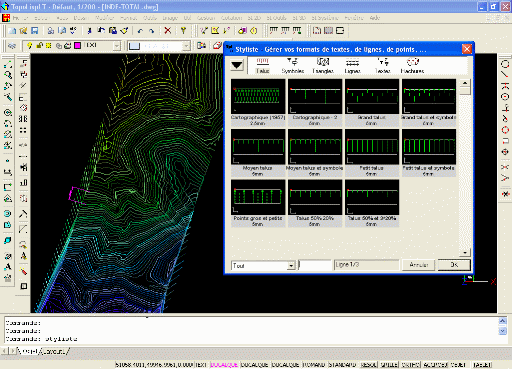The height and width of the screenshot is (369, 512).
Task: Click the text 'A' tool in left toolbar
Action: (x=8, y=267)
